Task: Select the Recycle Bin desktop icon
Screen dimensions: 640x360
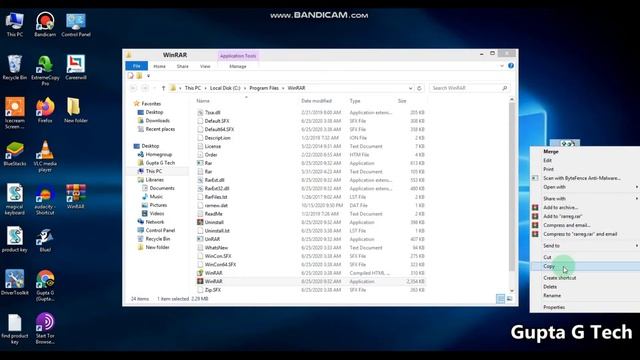Action: (x=15, y=68)
